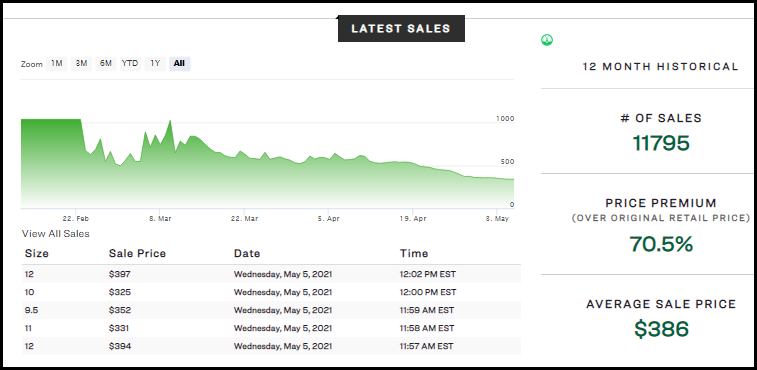This screenshot has height=370, width=757.
Task: Click the Sale Price column header
Action: [137, 253]
